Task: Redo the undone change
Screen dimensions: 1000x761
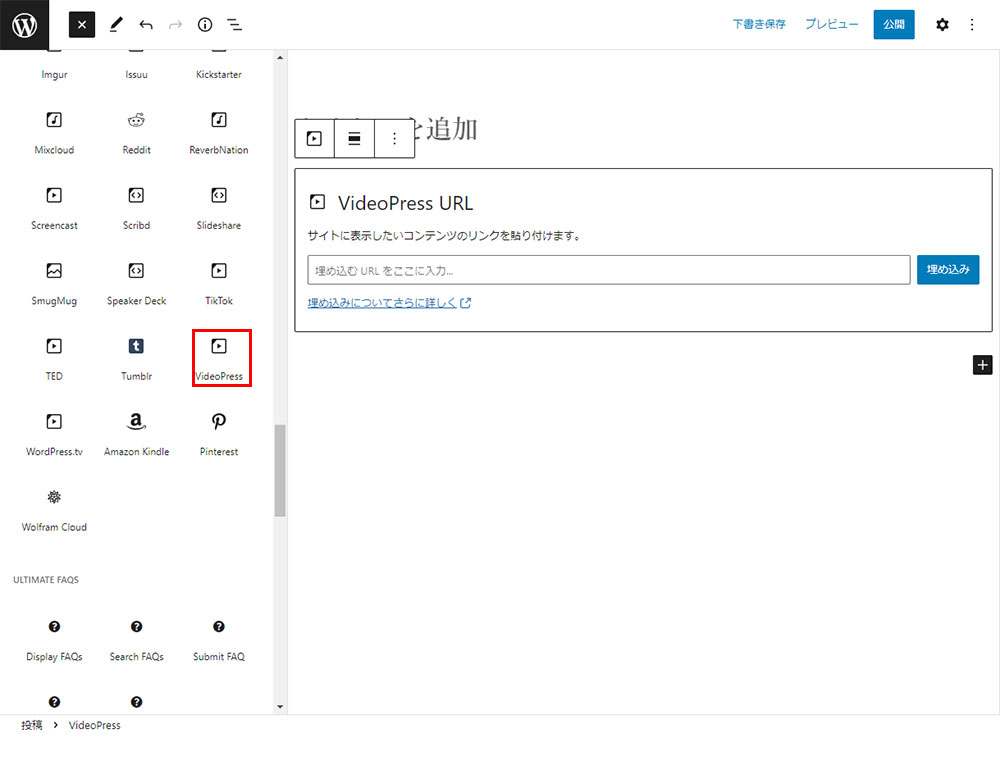Action: coord(175,25)
